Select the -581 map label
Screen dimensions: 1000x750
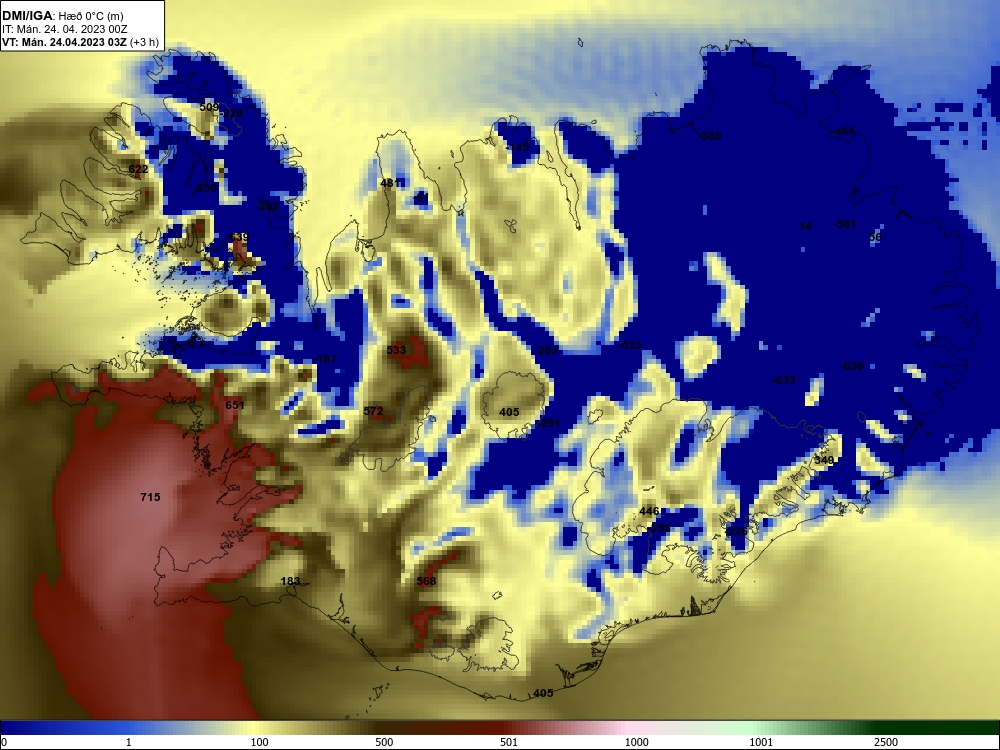[845, 224]
